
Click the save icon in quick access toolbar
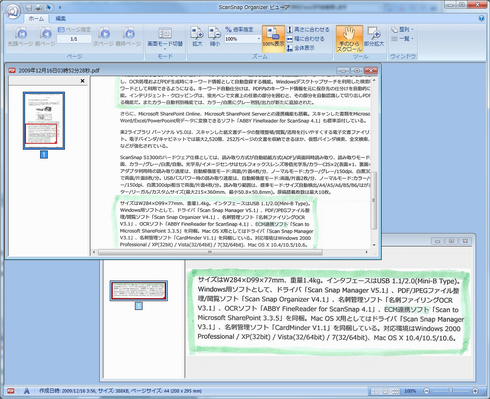point(29,7)
